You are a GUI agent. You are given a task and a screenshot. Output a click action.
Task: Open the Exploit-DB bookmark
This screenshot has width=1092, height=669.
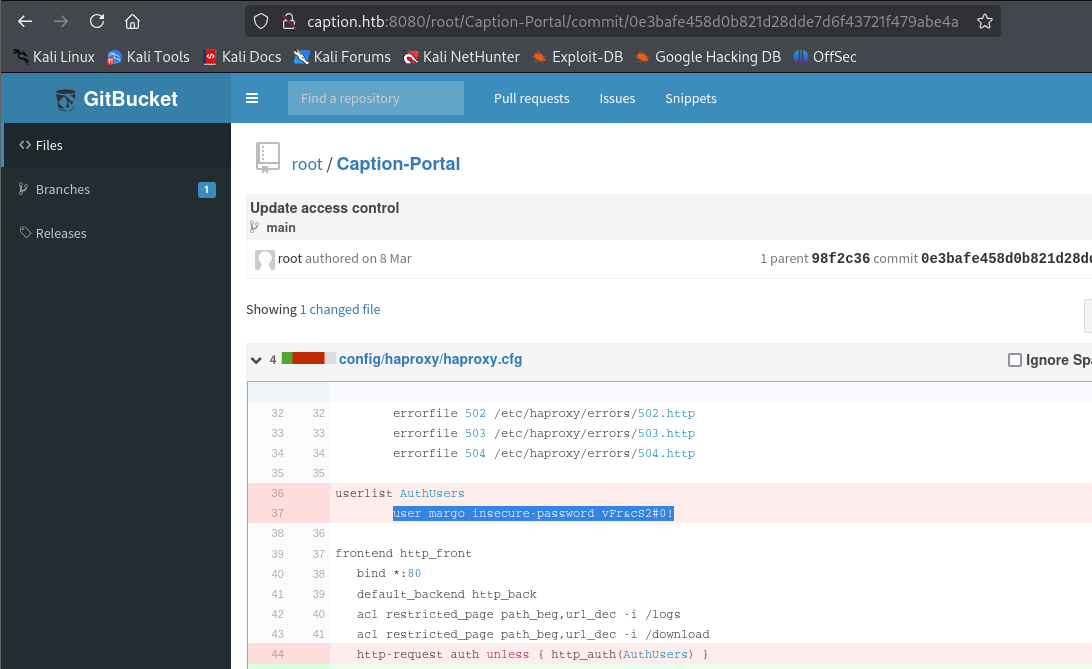(578, 57)
